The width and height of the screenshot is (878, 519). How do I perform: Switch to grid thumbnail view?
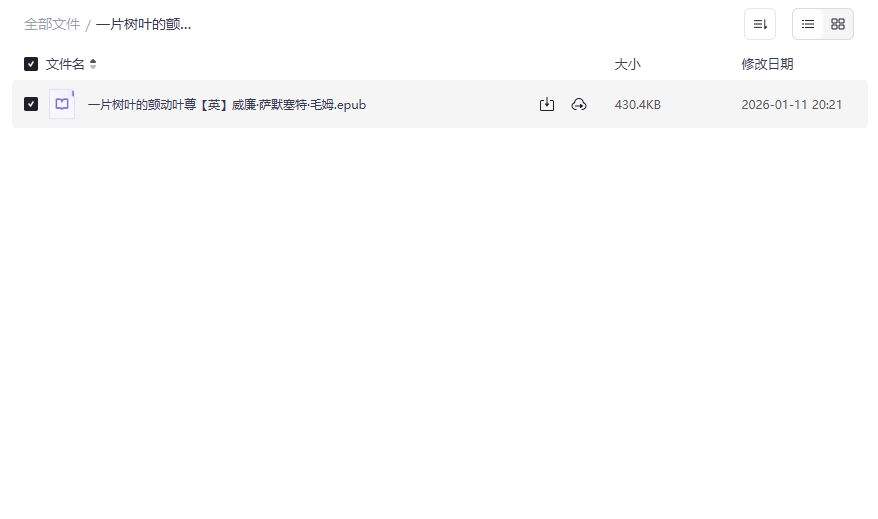point(838,24)
